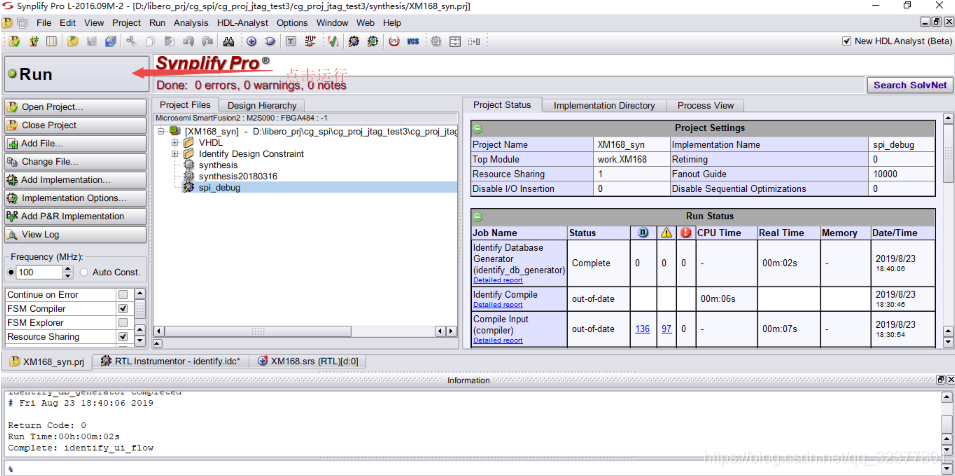Screen dimensions: 955x476
Task: Click the paste toolbar icon
Action: click(x=170, y=41)
